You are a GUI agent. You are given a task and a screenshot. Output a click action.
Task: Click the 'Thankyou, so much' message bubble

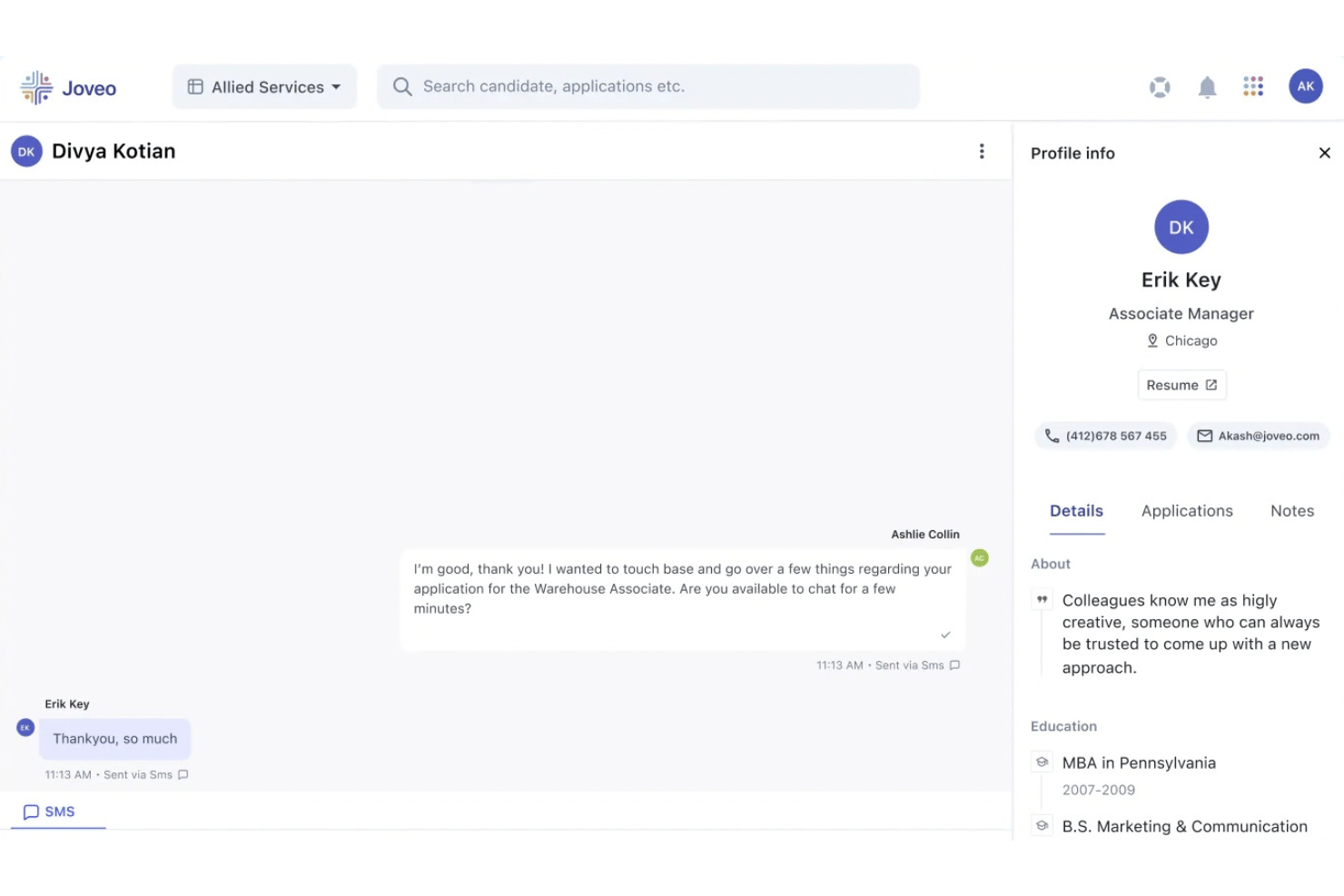pyautogui.click(x=115, y=739)
